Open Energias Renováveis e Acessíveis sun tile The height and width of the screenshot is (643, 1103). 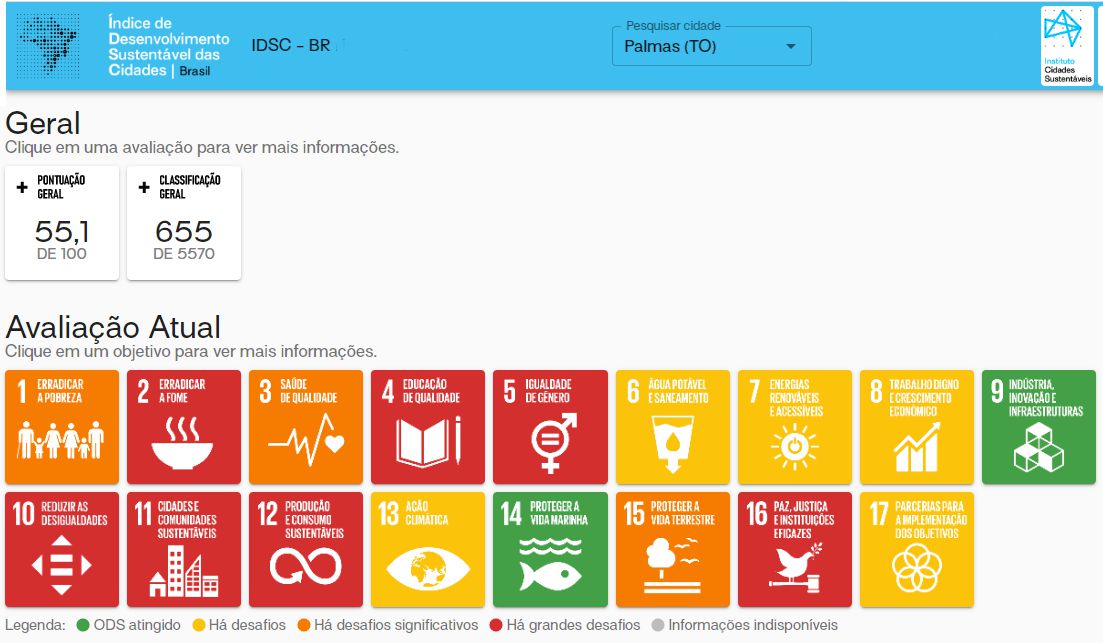[x=795, y=427]
